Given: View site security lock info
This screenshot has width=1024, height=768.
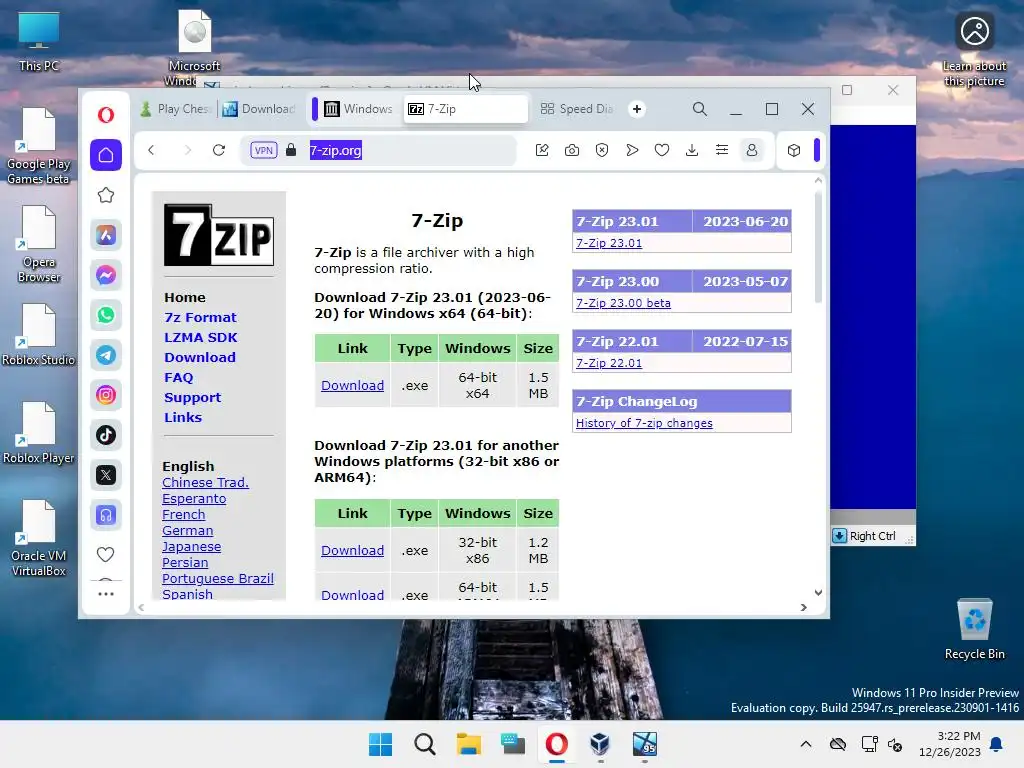Looking at the screenshot, I should [x=291, y=150].
